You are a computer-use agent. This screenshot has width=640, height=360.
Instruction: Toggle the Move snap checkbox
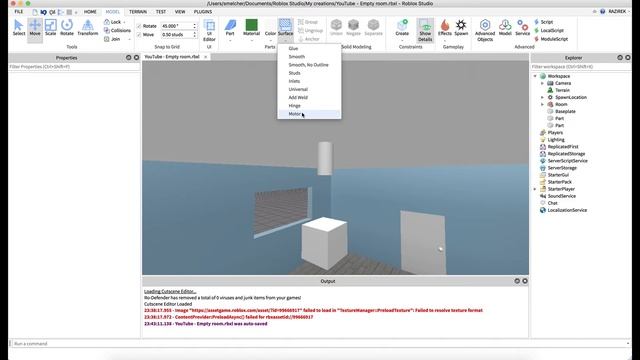click(x=139, y=35)
